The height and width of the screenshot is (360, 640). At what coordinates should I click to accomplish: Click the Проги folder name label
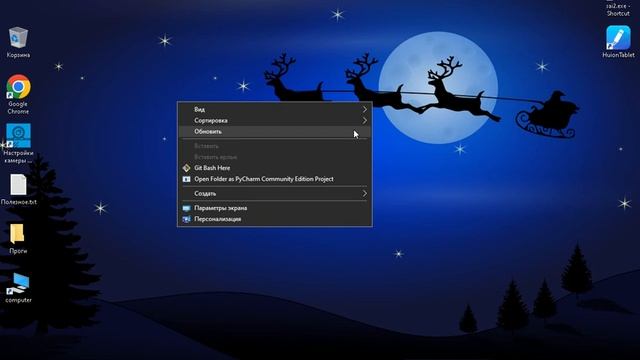click(x=18, y=251)
